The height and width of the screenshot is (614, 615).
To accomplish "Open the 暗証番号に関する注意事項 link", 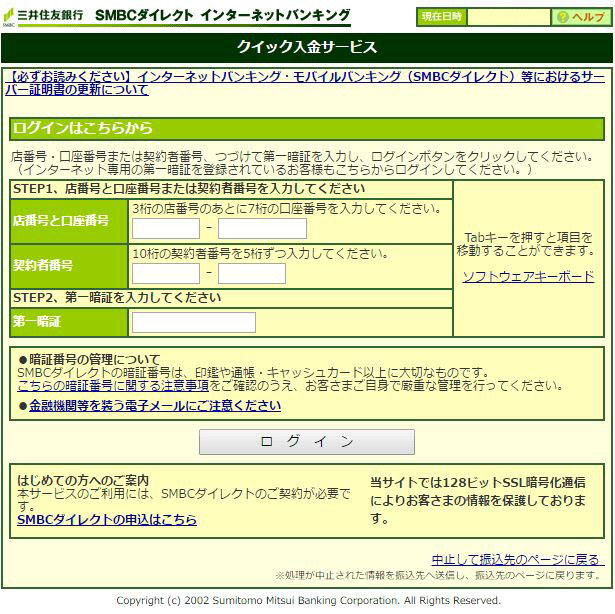I will [113, 386].
